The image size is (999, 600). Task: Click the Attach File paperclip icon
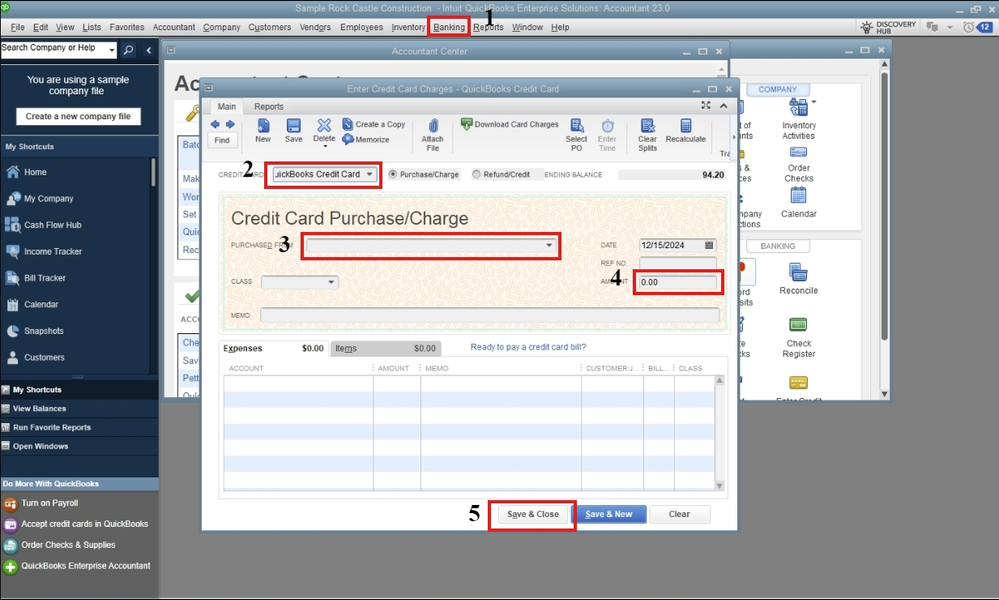click(433, 125)
